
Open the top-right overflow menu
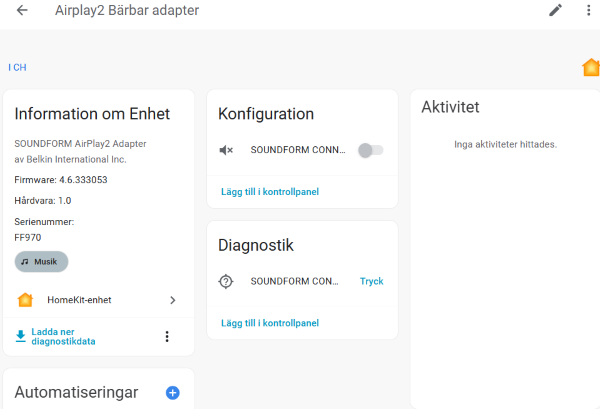pos(589,11)
